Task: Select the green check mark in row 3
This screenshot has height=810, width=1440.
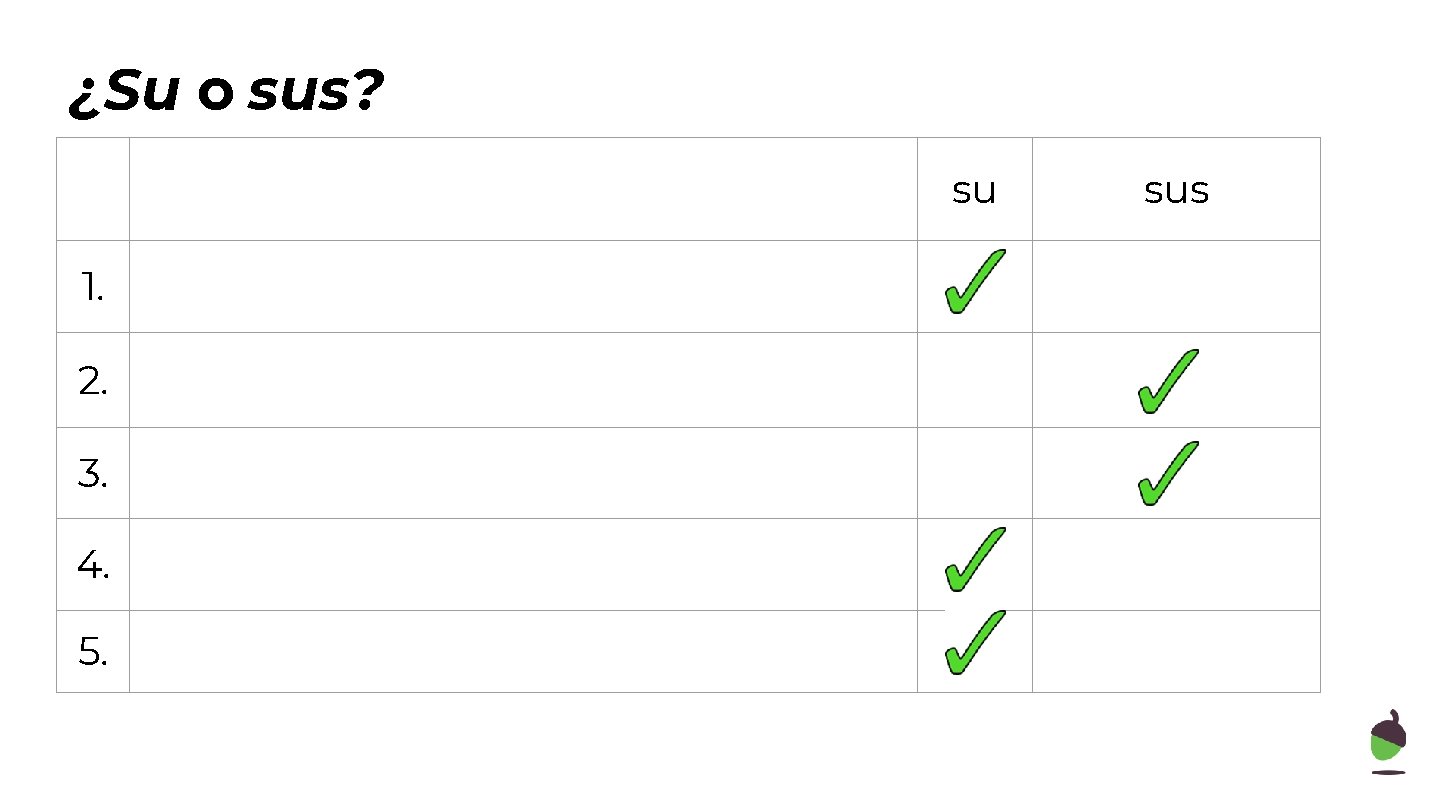Action: pos(1167,473)
